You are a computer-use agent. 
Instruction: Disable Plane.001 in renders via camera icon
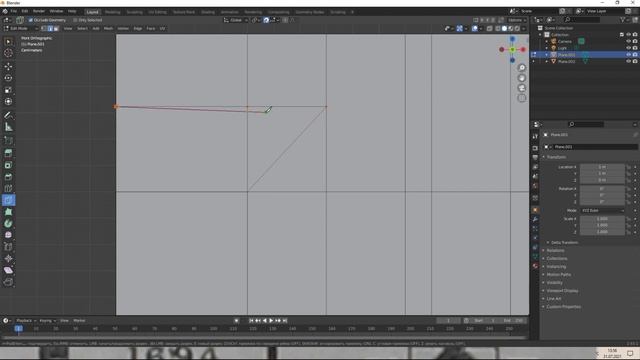pos(635,54)
